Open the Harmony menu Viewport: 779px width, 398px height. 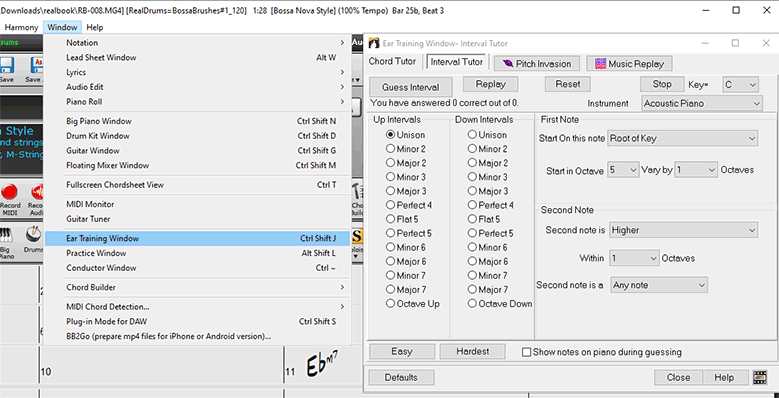click(x=21, y=27)
